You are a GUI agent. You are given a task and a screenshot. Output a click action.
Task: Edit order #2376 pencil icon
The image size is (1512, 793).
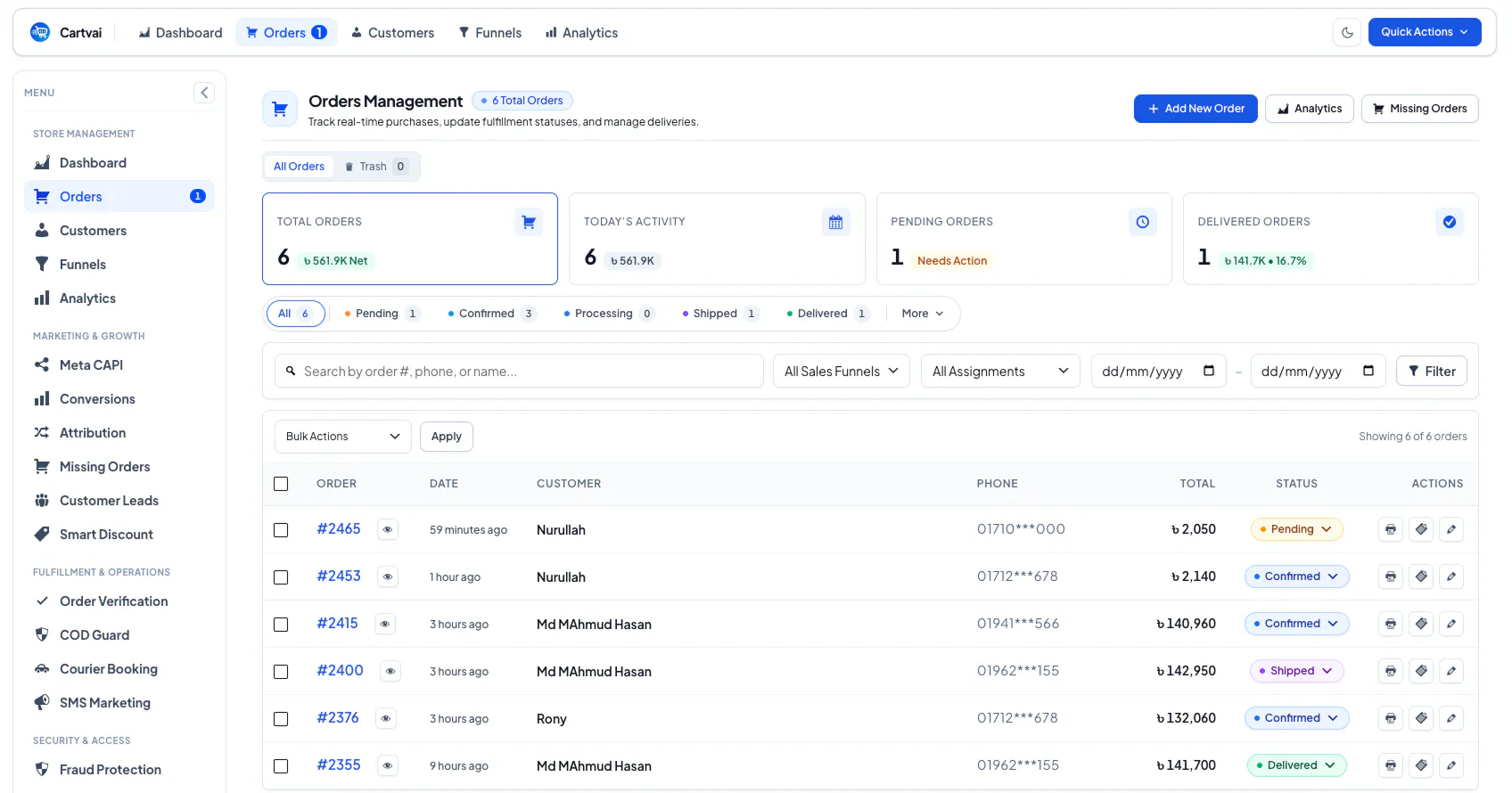[x=1451, y=718]
